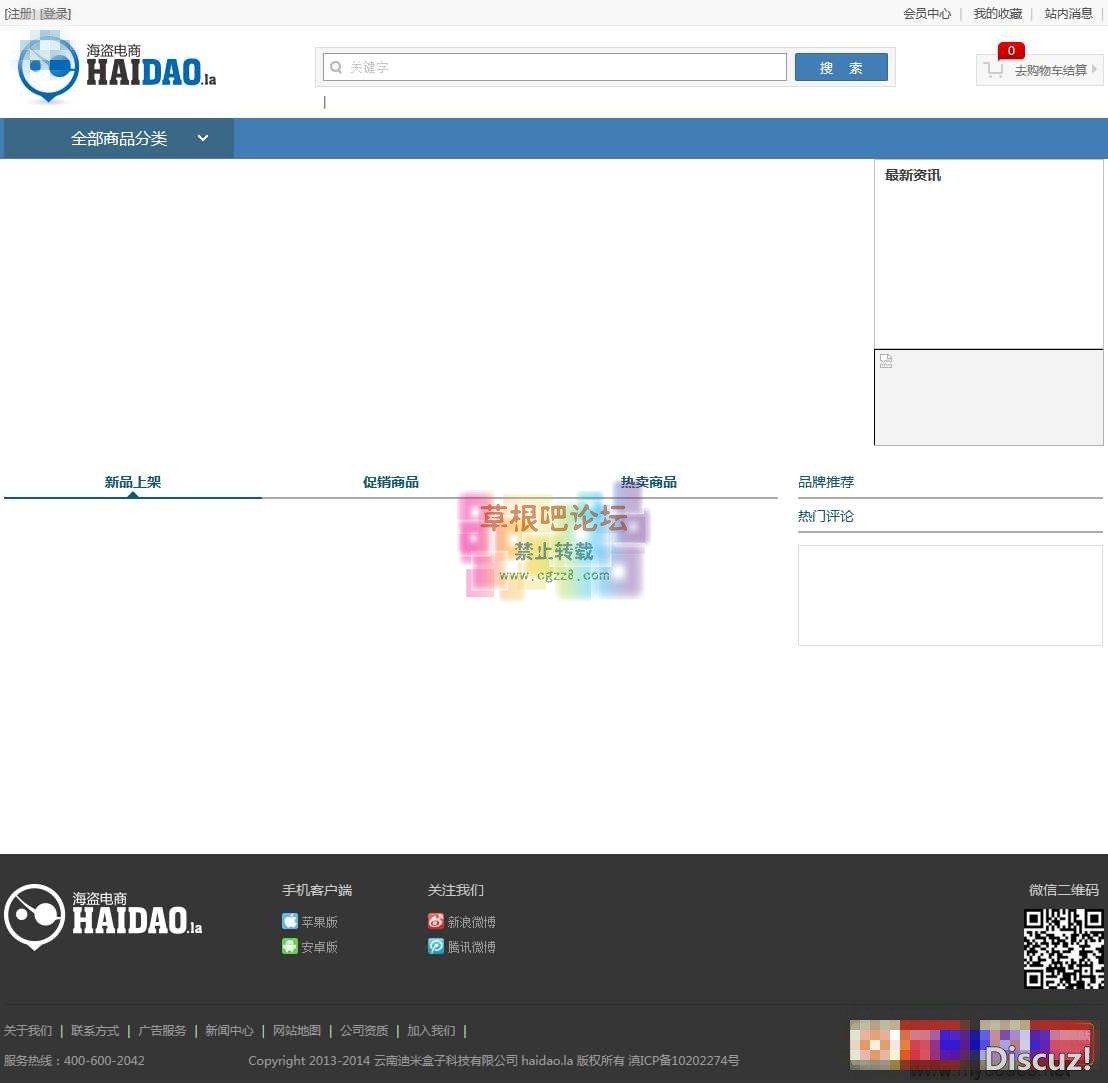Click the 登录 login link
Viewport: 1108px width, 1083px height.
[x=55, y=14]
